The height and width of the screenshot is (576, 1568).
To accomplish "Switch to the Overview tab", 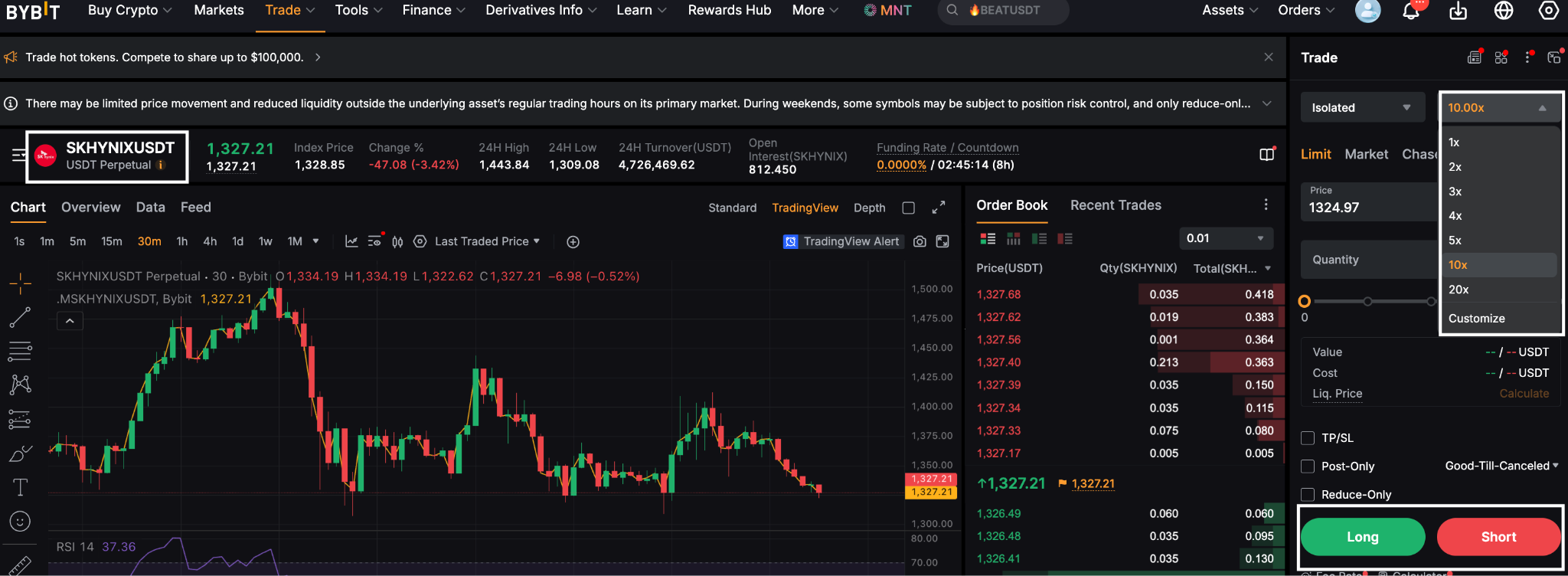I will [91, 208].
